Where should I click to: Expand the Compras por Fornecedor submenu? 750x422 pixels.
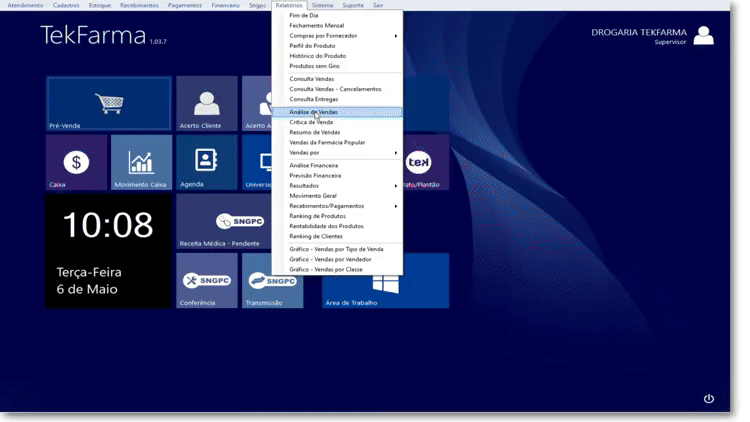[340, 36]
